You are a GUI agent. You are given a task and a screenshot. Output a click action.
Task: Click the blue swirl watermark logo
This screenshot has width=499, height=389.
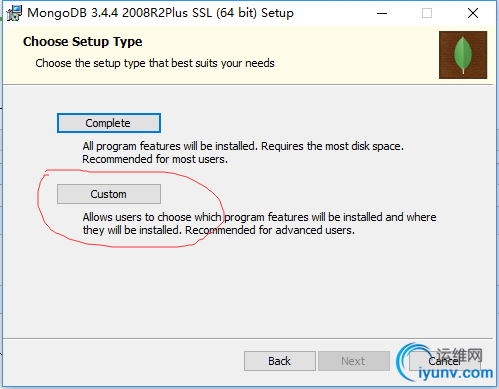(407, 362)
